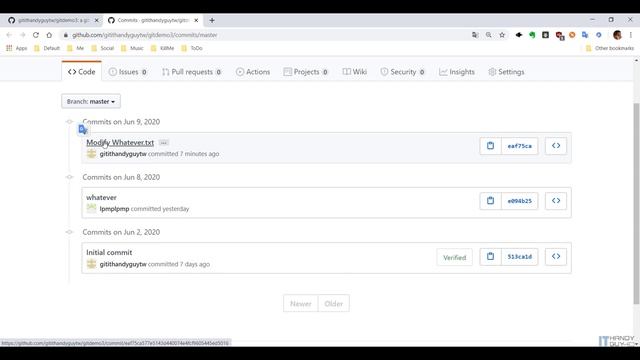The image size is (640, 360).
Task: Click translate page icon in address bar
Action: [x=475, y=35]
